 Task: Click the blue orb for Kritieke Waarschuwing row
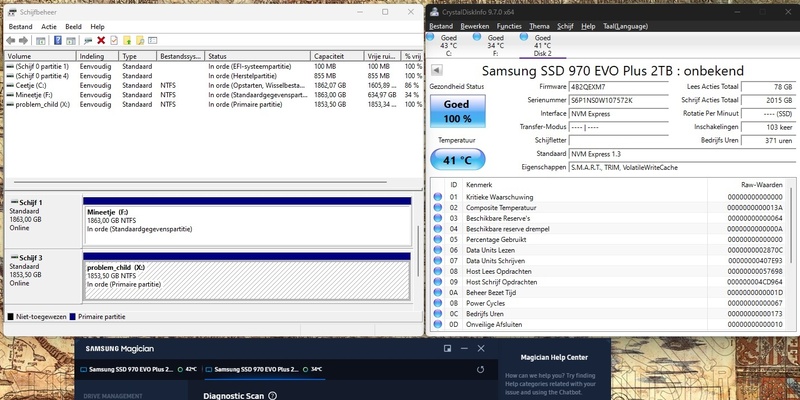pos(438,197)
